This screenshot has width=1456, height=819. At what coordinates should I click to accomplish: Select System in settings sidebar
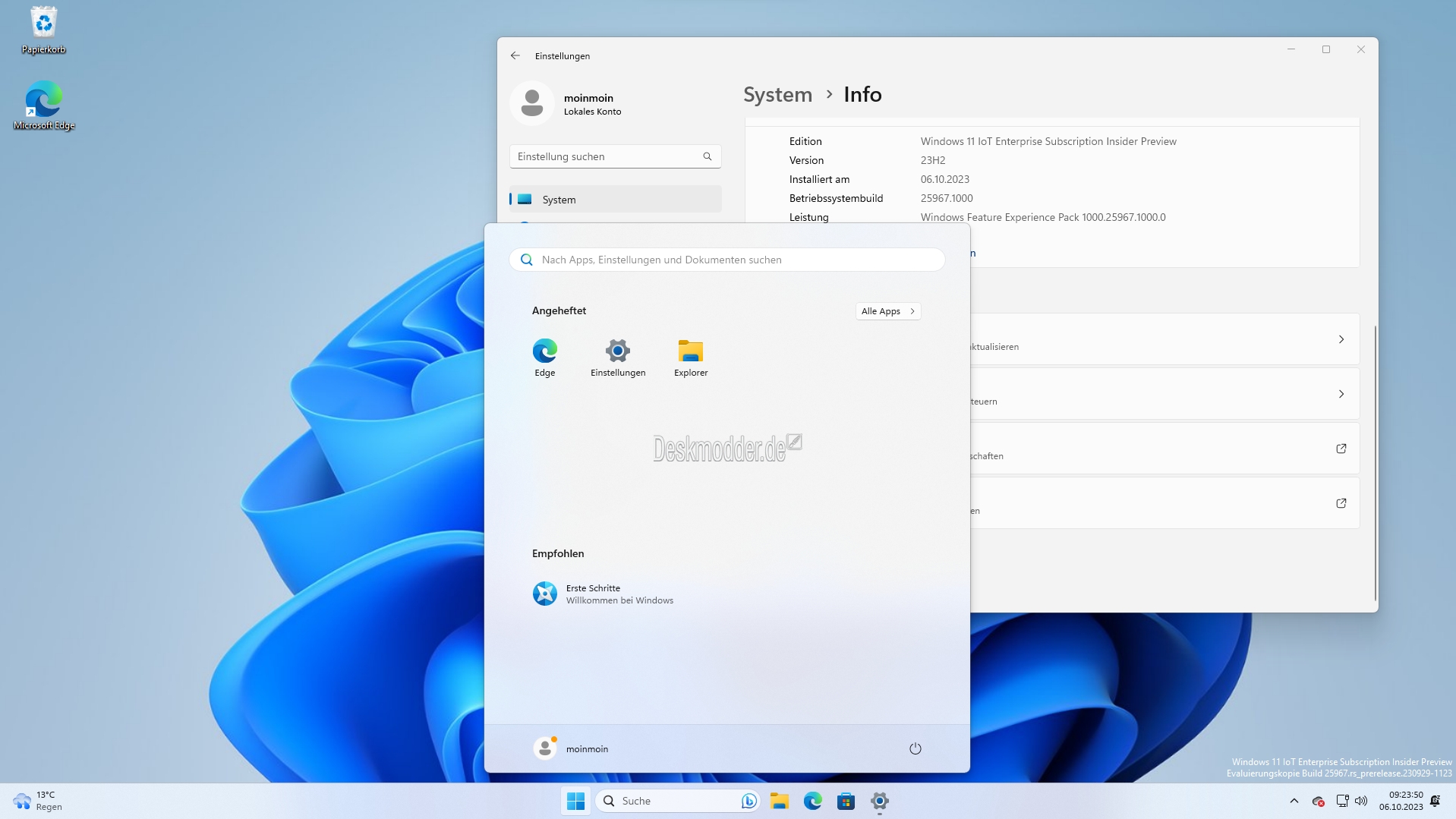pyautogui.click(x=616, y=200)
